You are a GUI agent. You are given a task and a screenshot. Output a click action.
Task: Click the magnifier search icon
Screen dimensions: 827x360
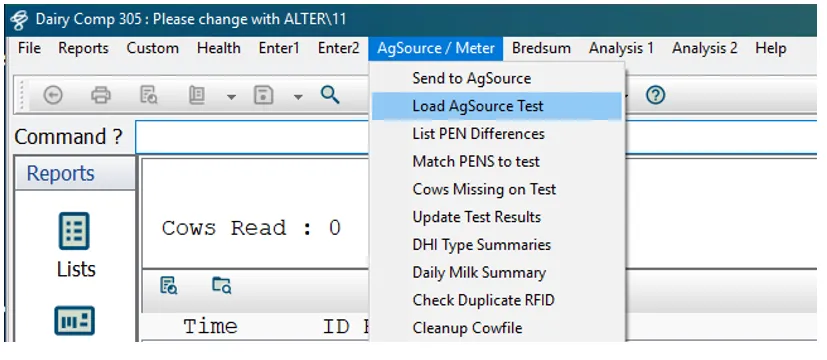[330, 95]
